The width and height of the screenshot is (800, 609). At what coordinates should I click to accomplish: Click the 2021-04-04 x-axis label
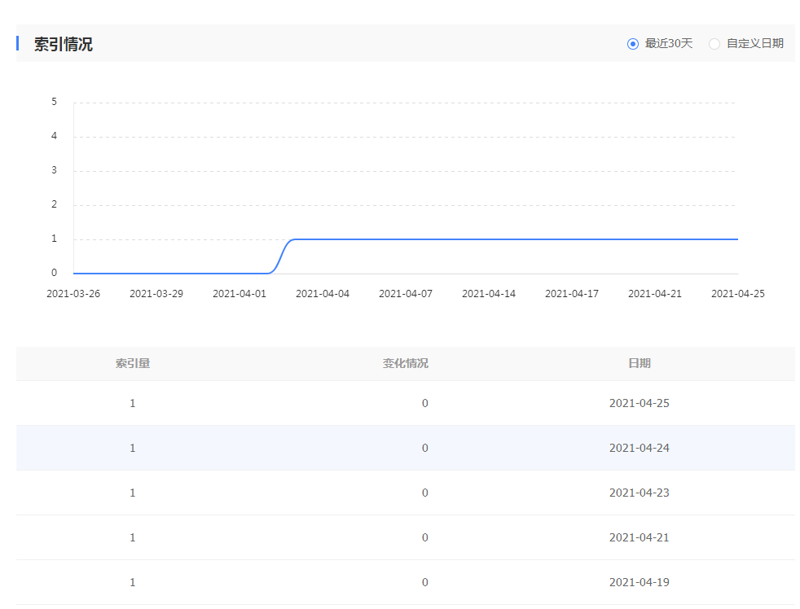click(322, 294)
